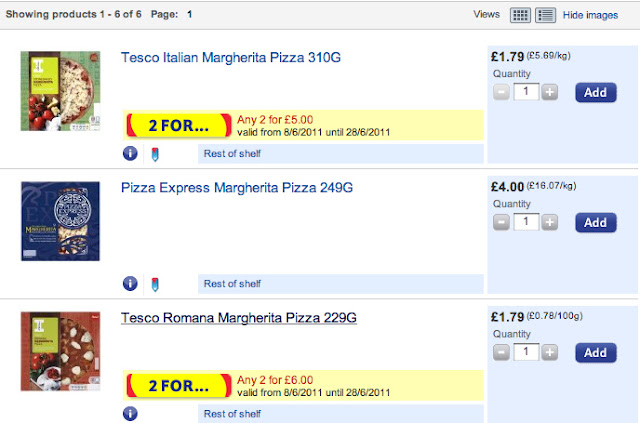
Task: View Rest of shelf for Pizza Express pizza
Action: 231,283
